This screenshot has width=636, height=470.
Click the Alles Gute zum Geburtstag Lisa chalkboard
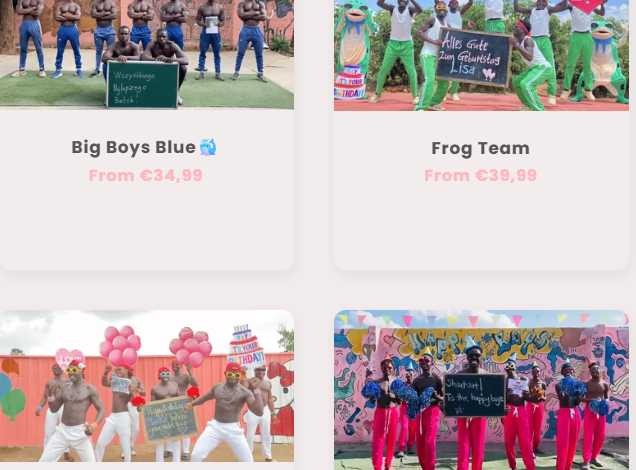coord(474,57)
